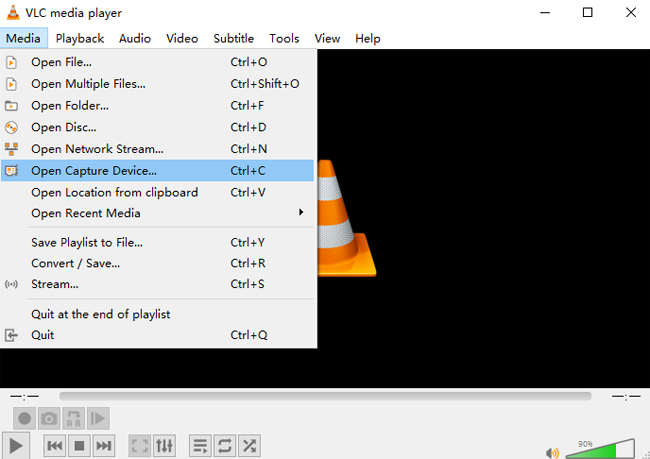Toggle shuffle random playback
Image resolution: width=650 pixels, height=459 pixels.
(250, 446)
